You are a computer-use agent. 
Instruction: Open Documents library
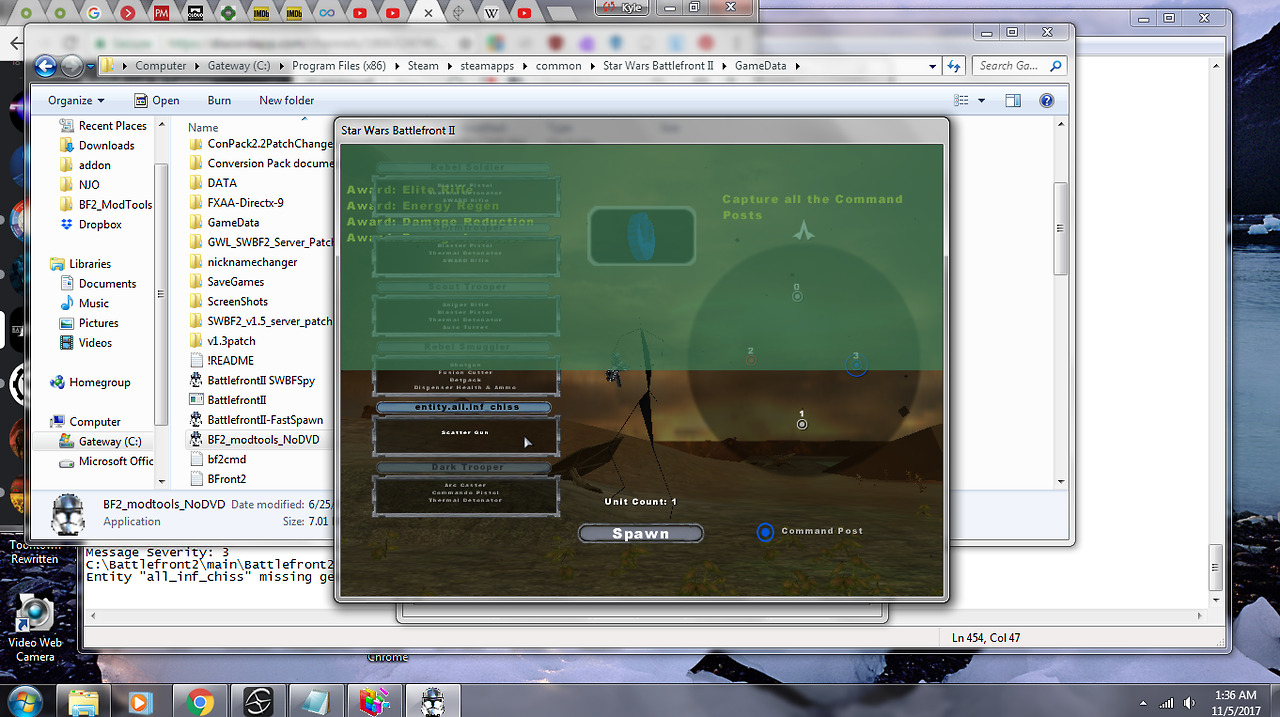[96, 284]
